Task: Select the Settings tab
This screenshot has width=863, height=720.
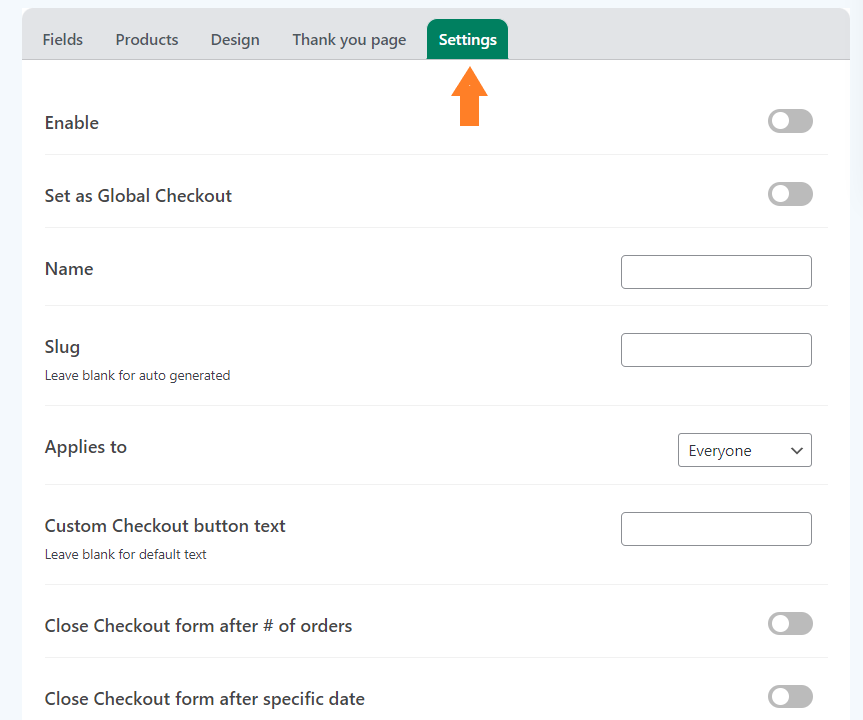Action: pyautogui.click(x=467, y=40)
